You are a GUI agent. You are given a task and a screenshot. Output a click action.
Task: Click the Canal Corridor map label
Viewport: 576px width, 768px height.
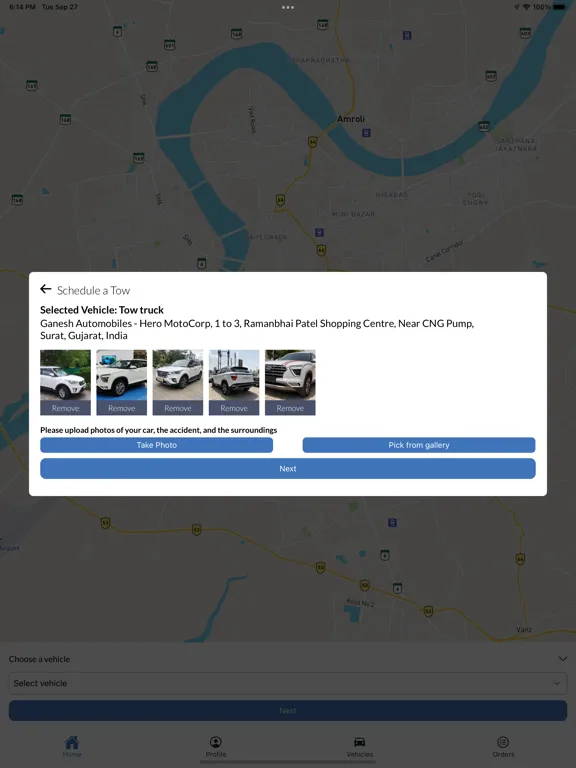[444, 251]
